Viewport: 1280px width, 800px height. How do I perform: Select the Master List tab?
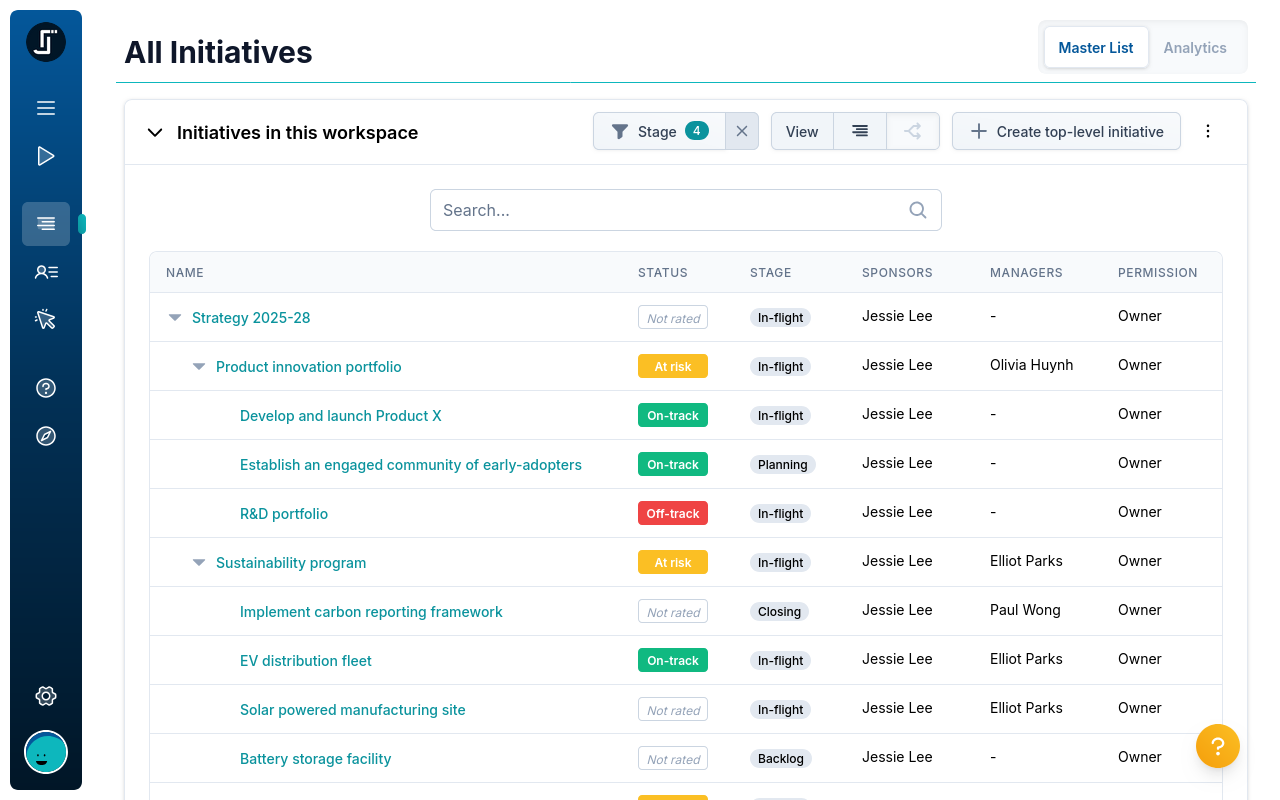point(1096,47)
